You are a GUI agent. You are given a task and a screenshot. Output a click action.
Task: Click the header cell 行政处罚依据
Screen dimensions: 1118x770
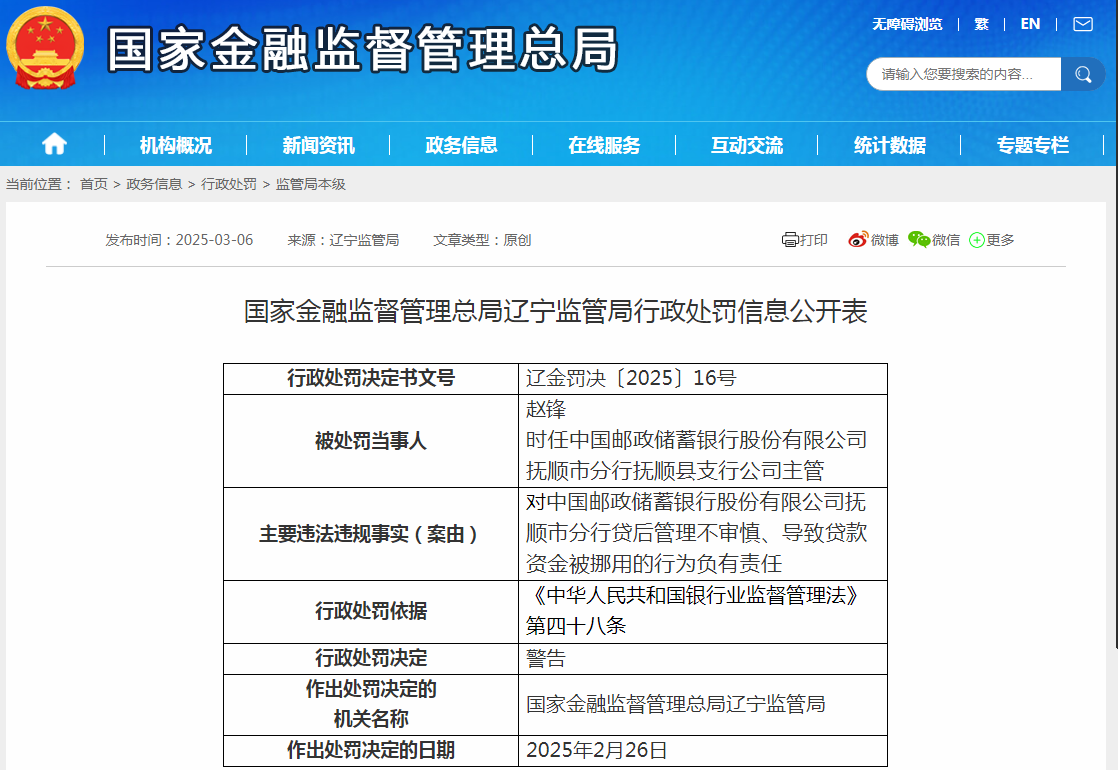[371, 611]
